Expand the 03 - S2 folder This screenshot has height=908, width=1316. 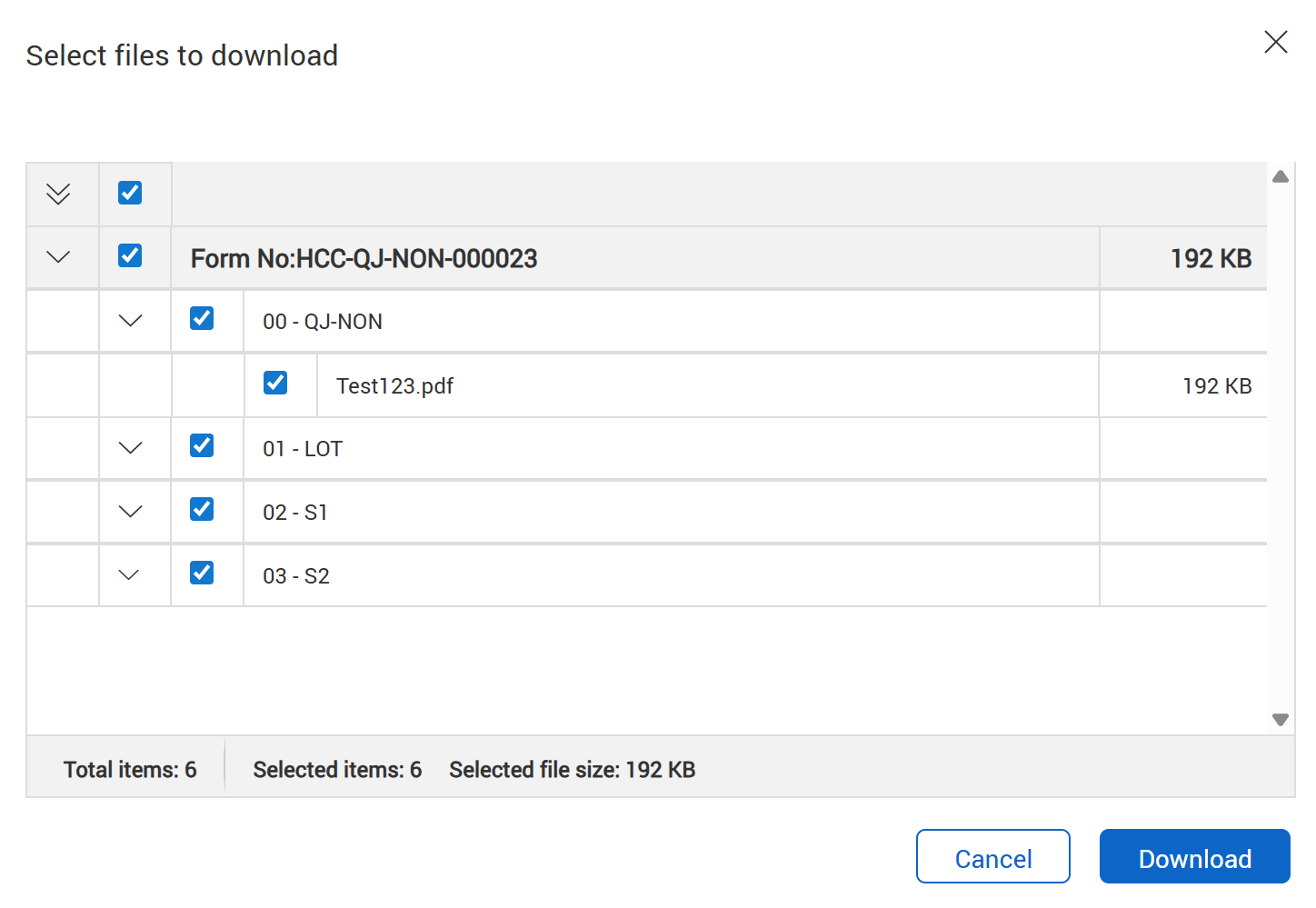[x=129, y=575]
